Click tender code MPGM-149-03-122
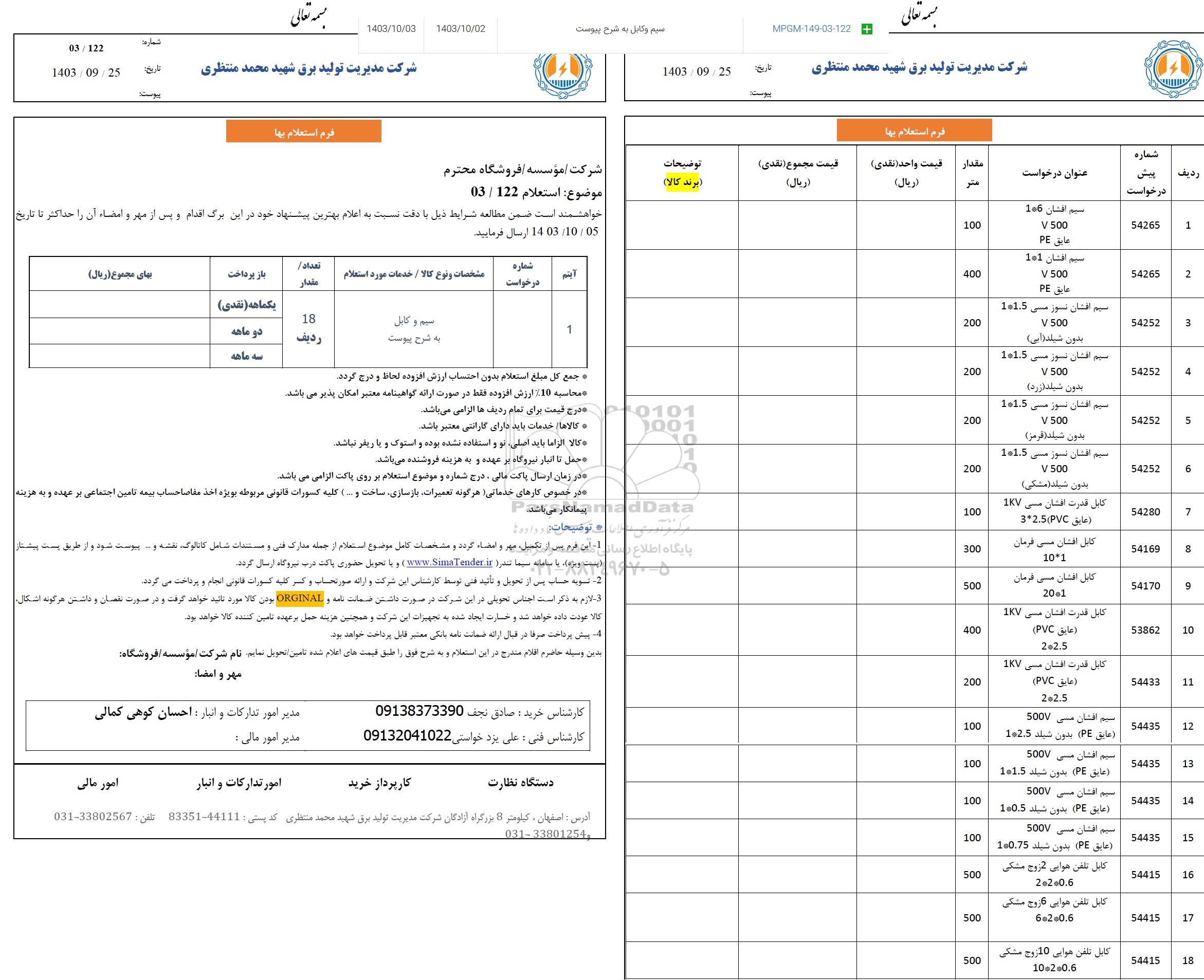 (811, 29)
